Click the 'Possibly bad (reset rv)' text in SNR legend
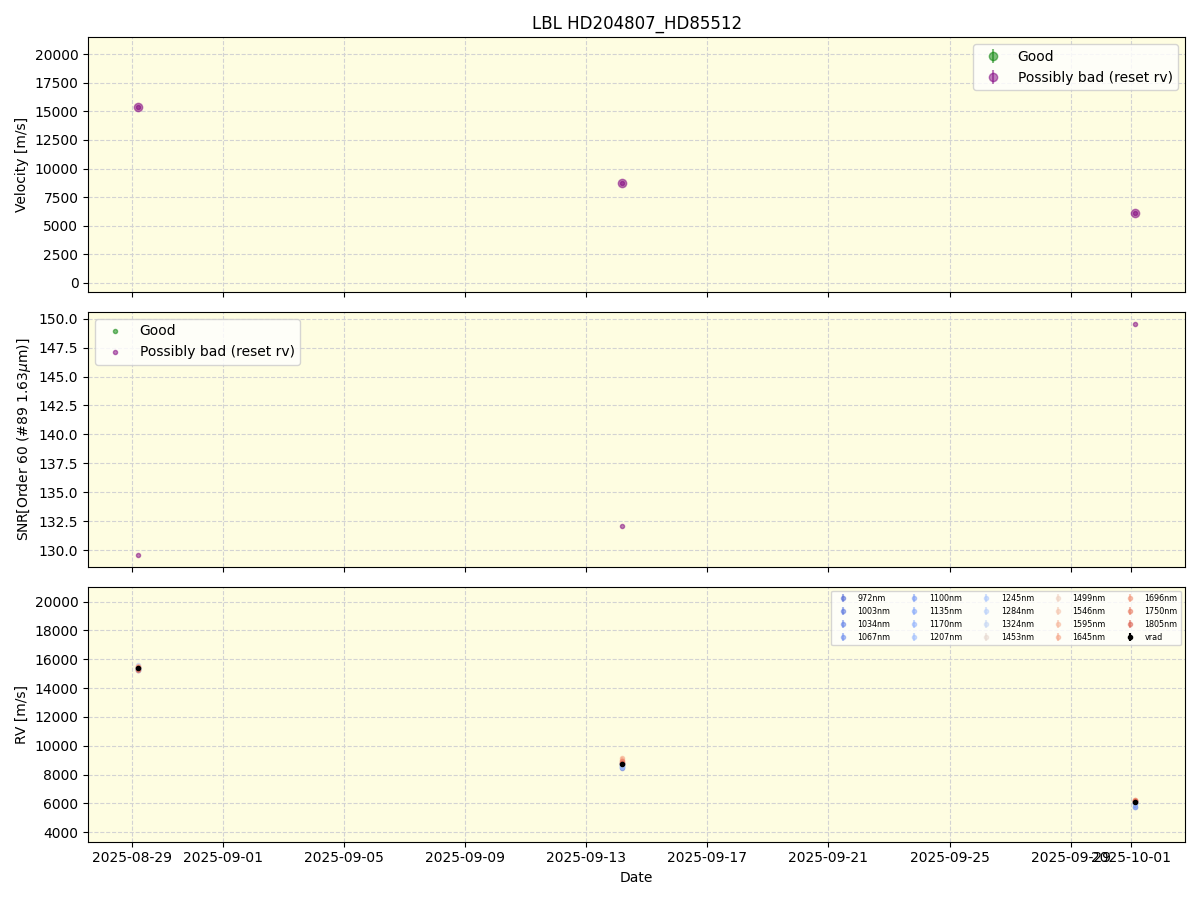 point(217,351)
